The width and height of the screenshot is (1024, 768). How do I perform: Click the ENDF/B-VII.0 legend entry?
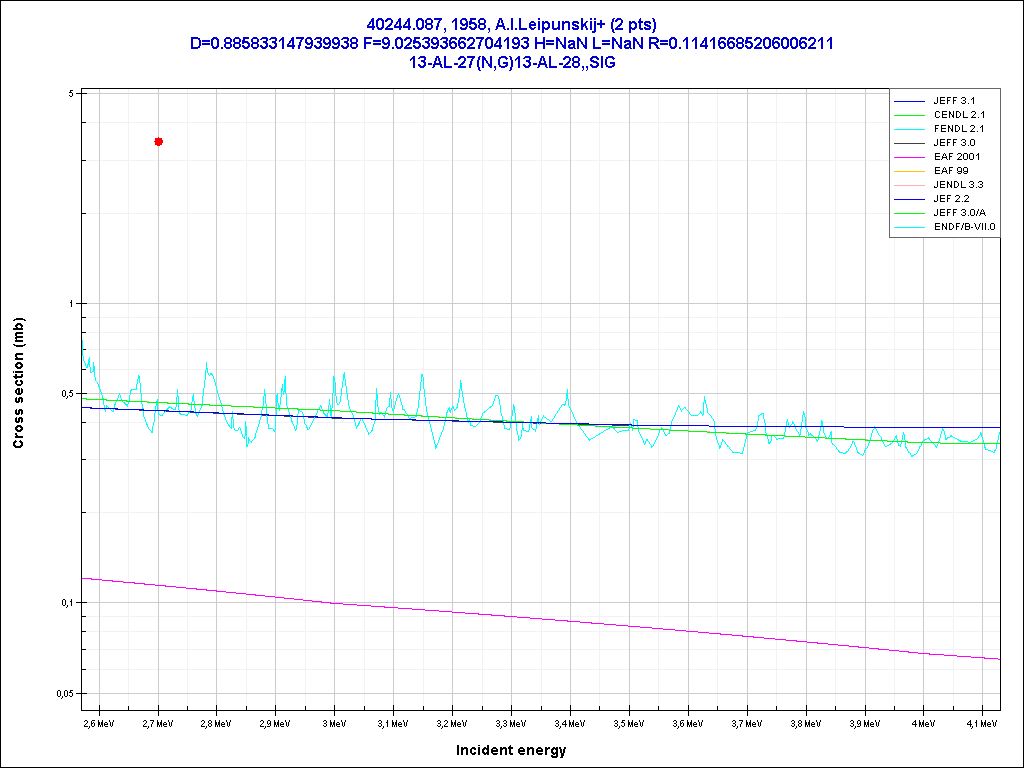tap(964, 227)
